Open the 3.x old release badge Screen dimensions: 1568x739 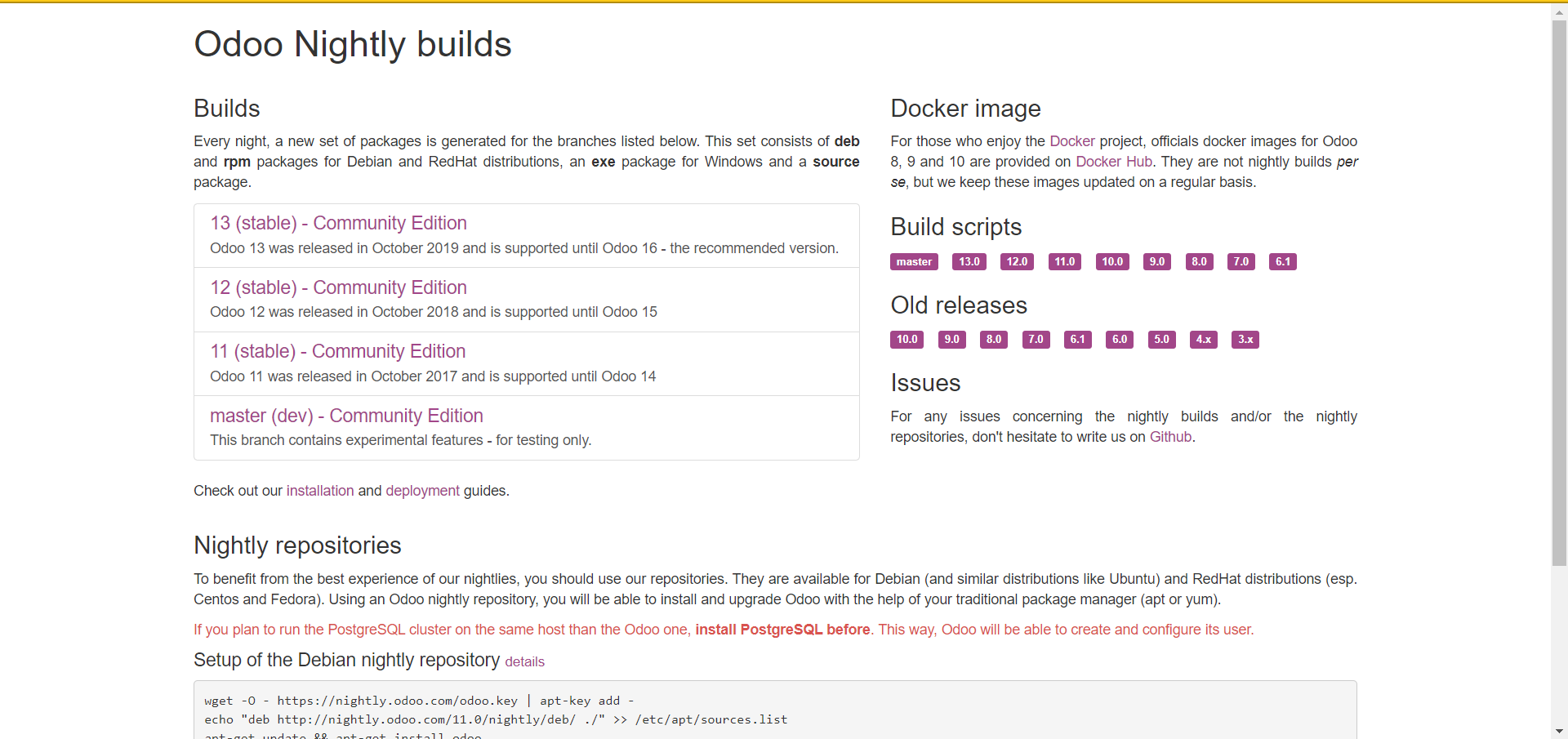point(1245,340)
